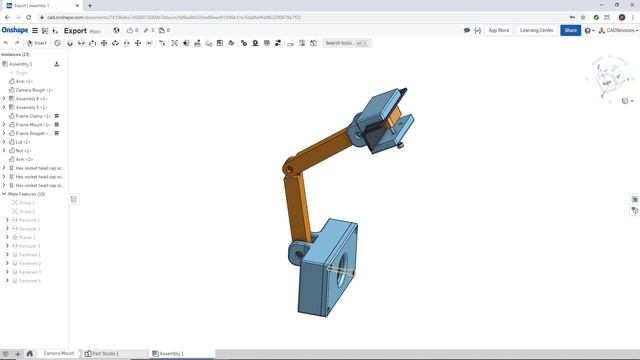Open the help question mark menu

click(589, 30)
